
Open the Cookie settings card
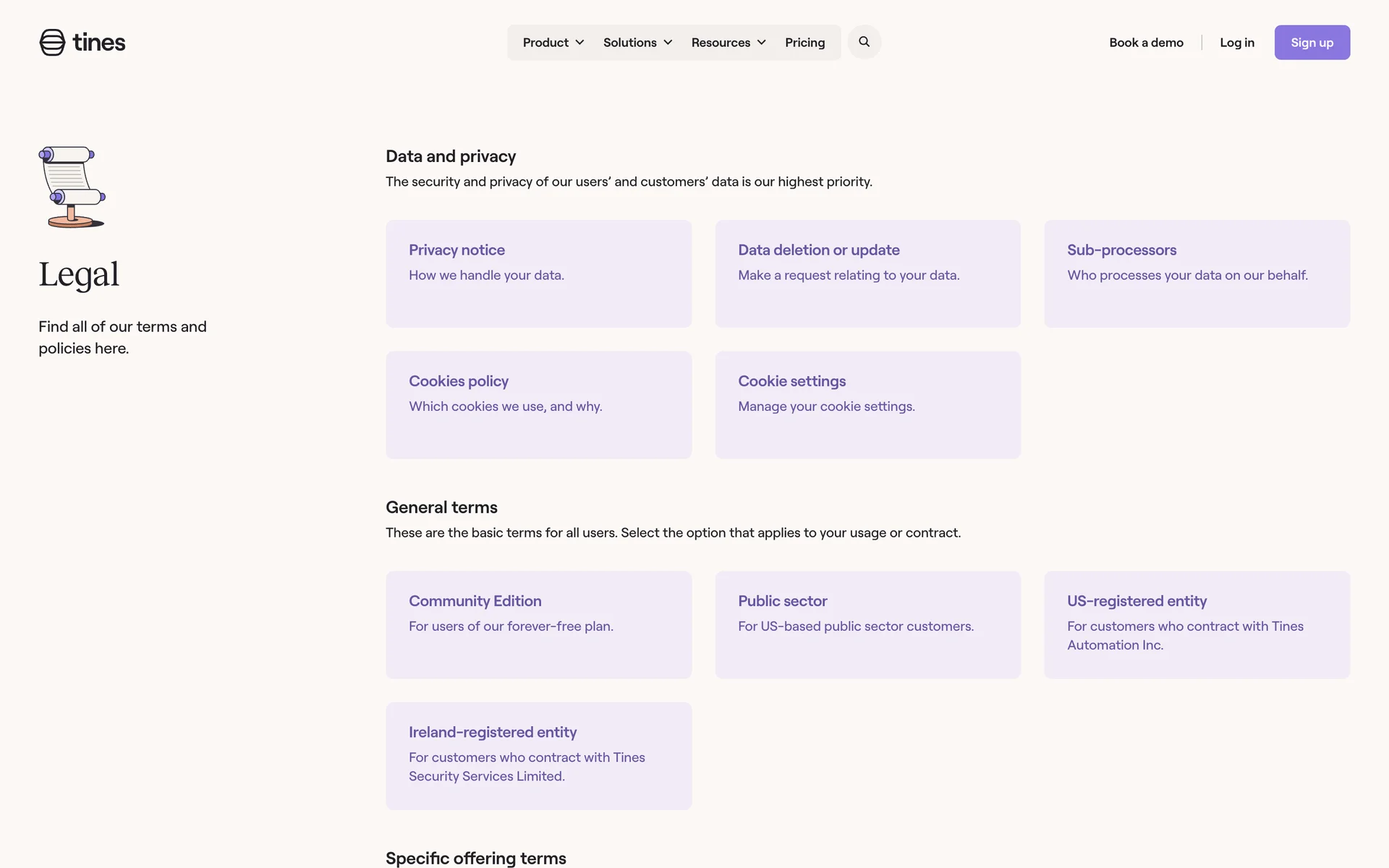(x=867, y=404)
